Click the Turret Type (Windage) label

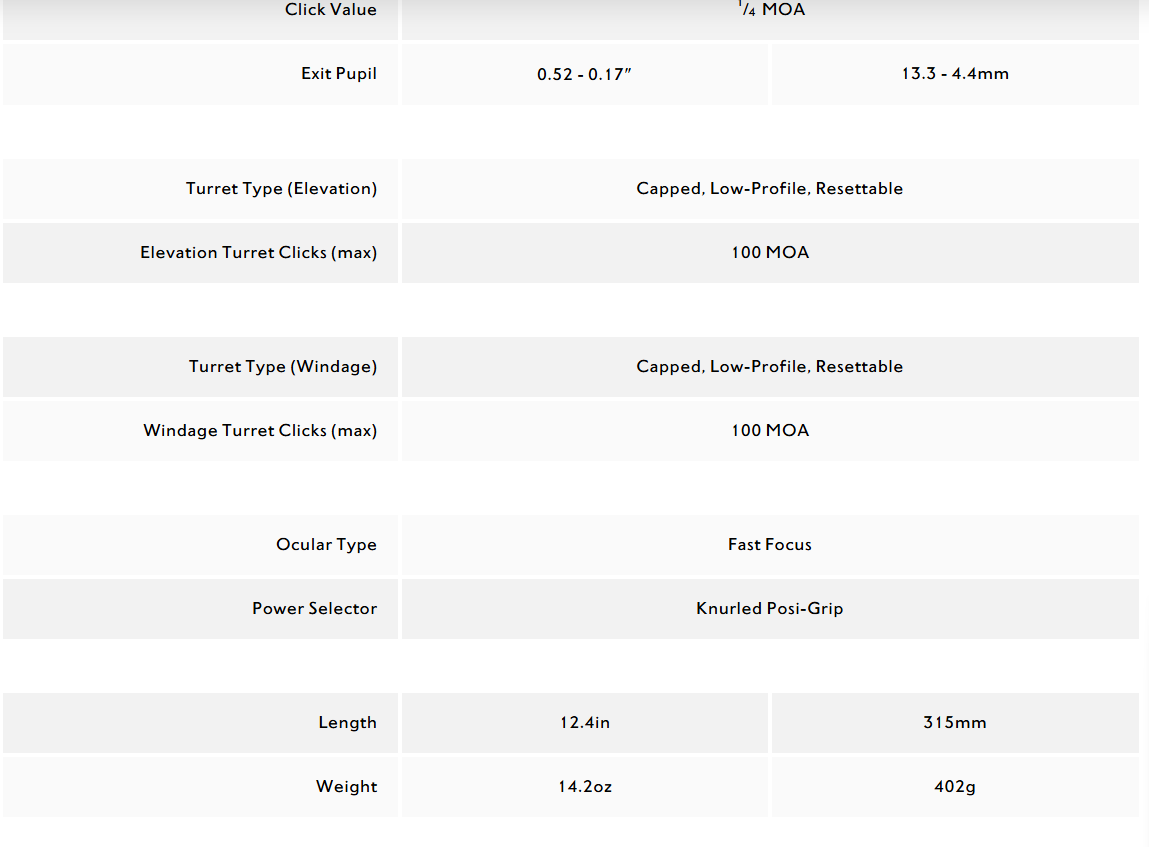282,367
